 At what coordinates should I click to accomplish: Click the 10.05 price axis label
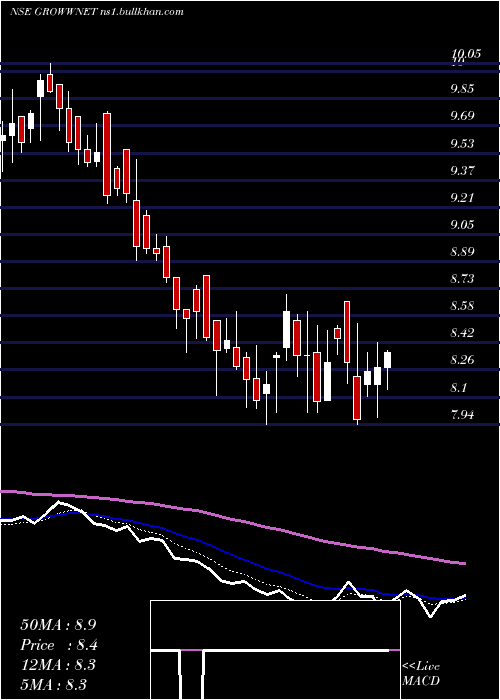pos(466,54)
